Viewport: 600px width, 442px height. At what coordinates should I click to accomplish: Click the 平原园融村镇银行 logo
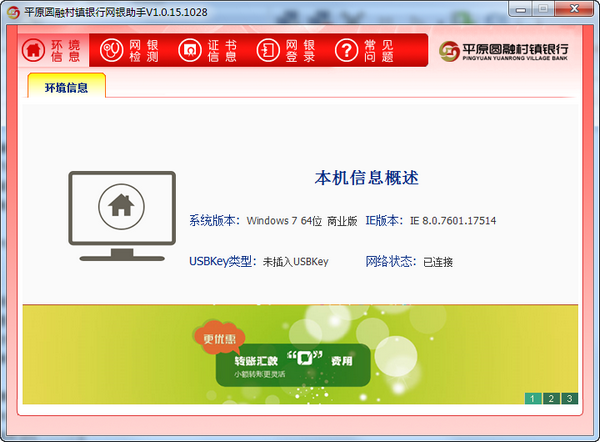coord(504,51)
